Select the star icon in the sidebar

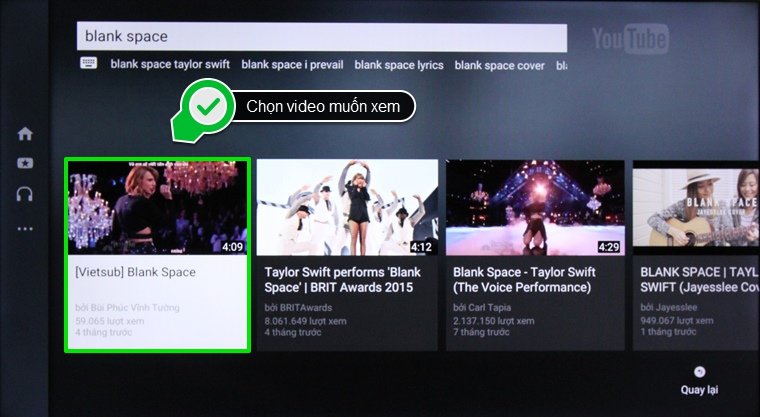point(25,163)
